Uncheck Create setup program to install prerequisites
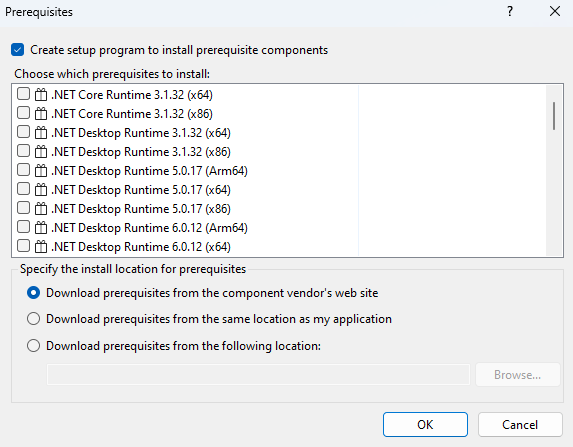The width and height of the screenshot is (573, 447). (18, 50)
